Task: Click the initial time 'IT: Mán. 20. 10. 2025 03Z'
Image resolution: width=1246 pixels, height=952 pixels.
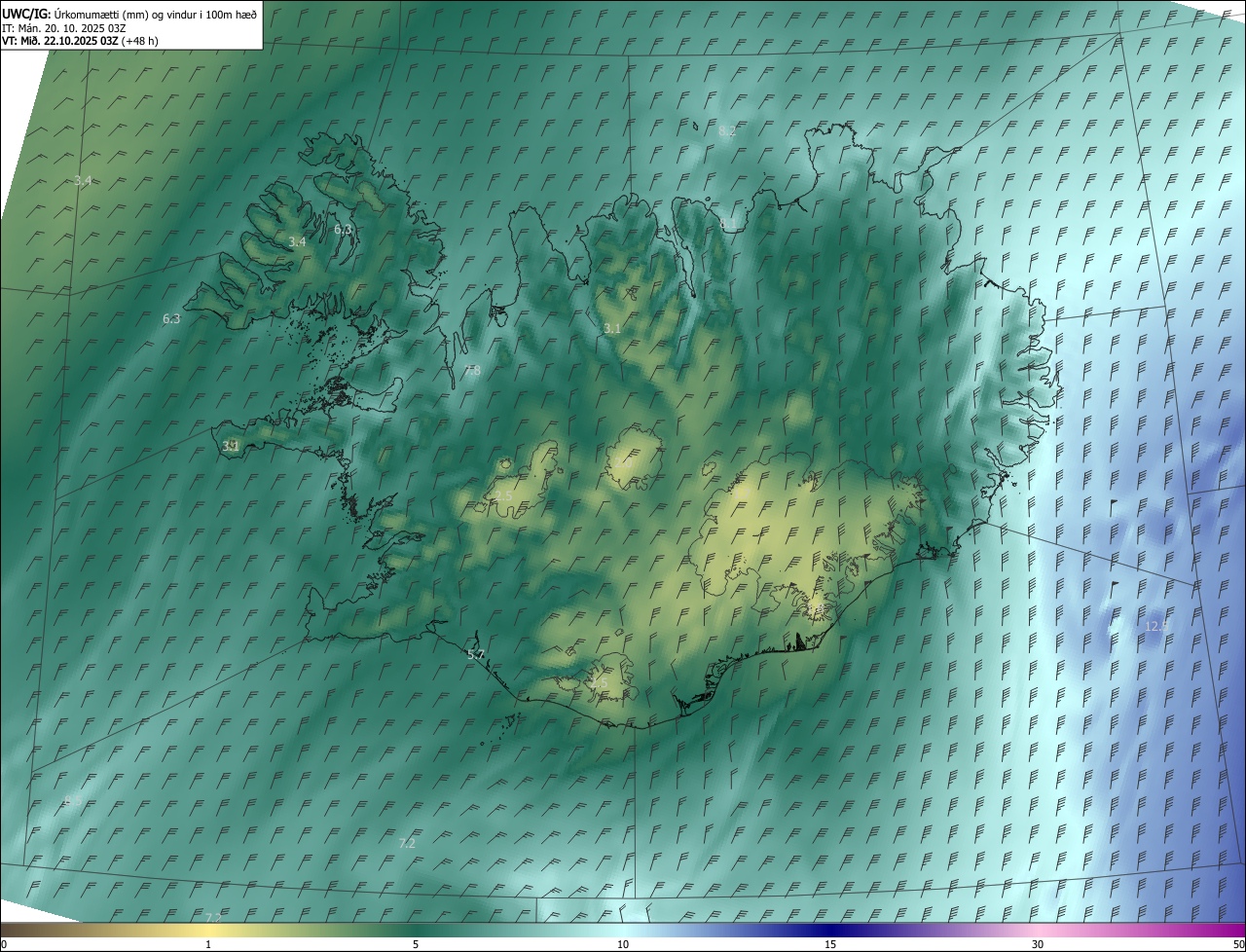Action: coord(63,27)
